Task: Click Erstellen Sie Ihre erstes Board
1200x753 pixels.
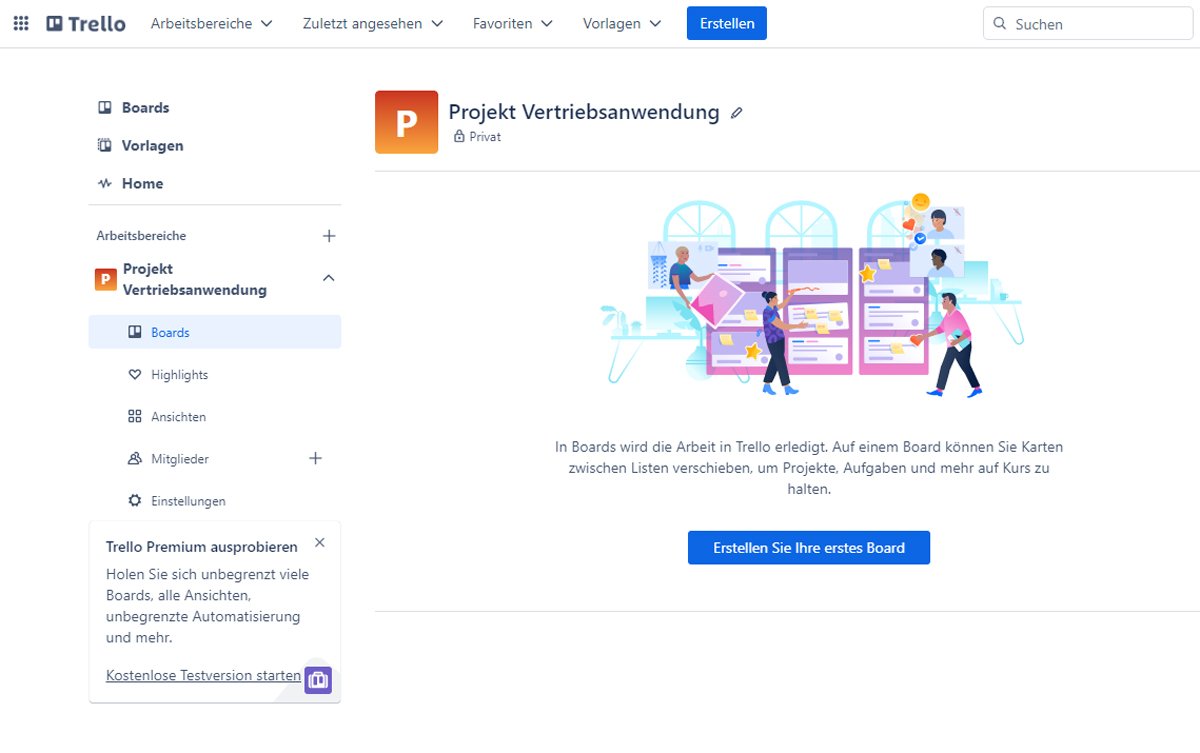Action: 808,547
